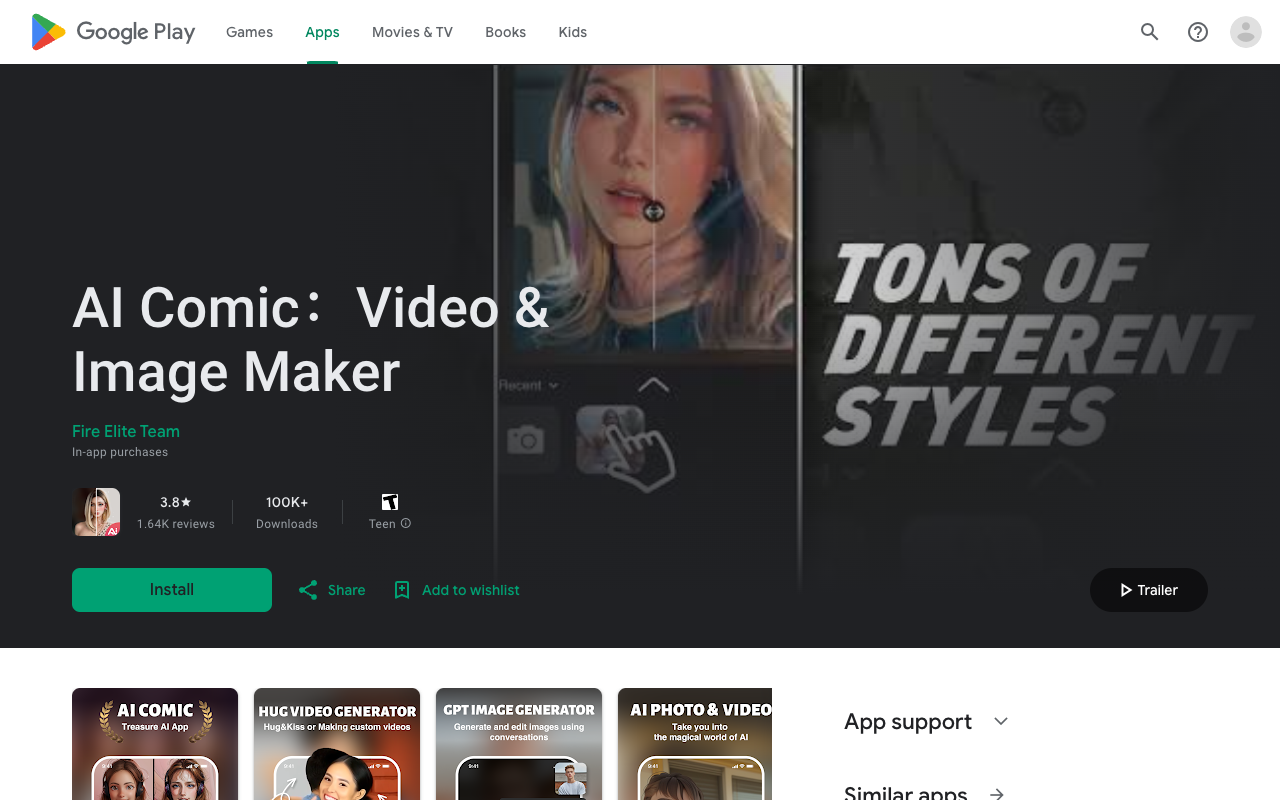Screen dimensions: 1280x800
Task: Add the app to wishlist
Action: 456,590
